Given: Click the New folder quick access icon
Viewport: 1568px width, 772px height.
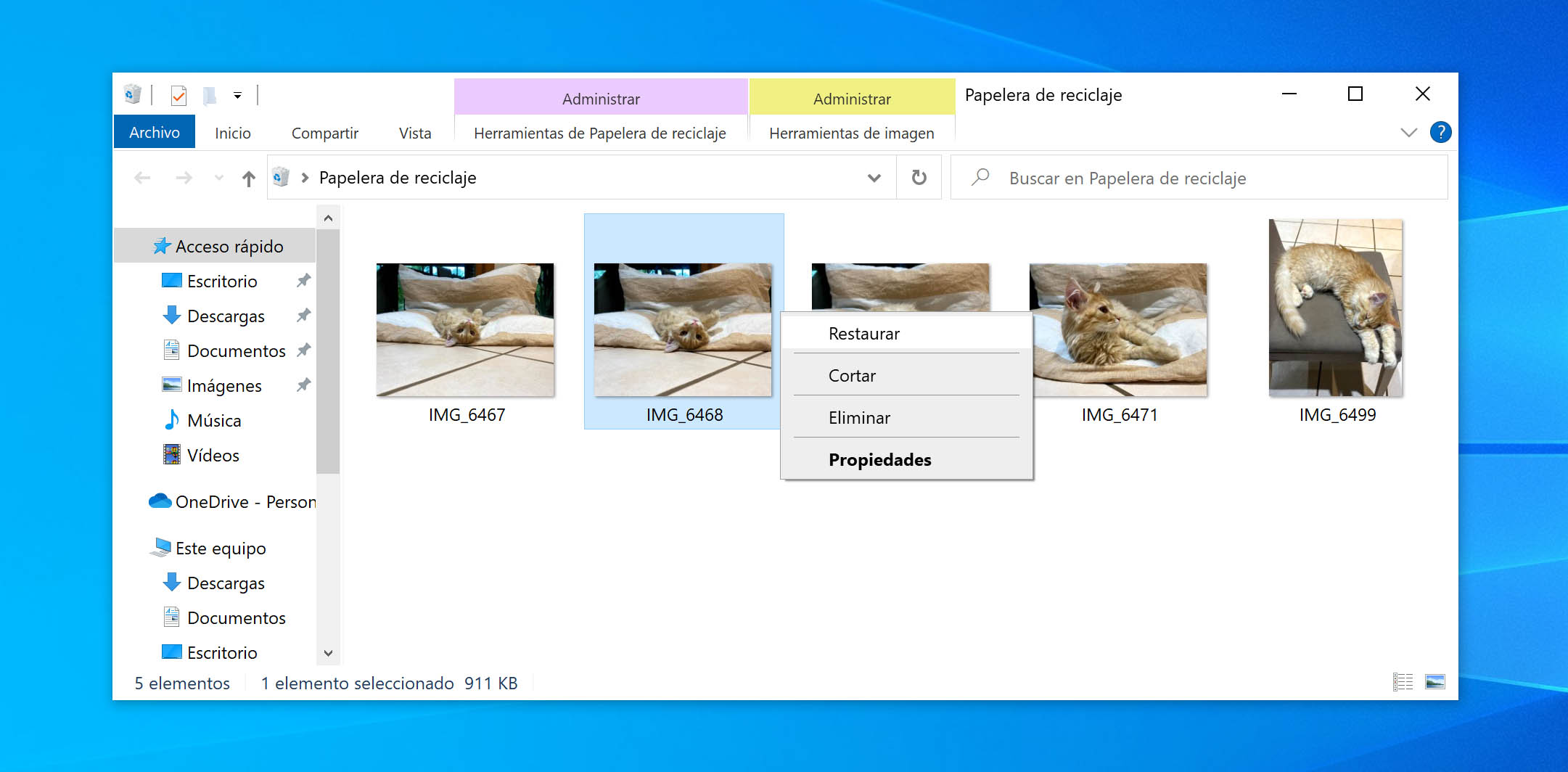Looking at the screenshot, I should [x=210, y=95].
